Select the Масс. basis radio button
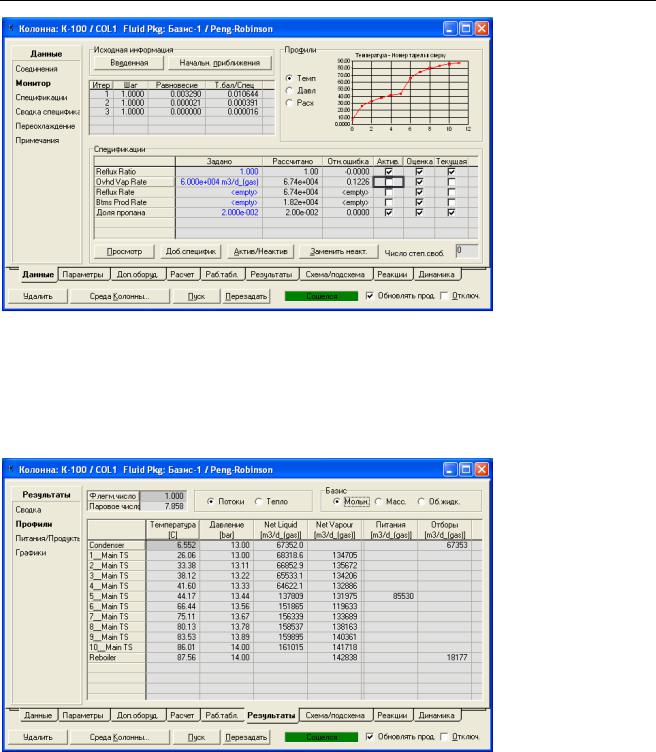The image size is (656, 752). 378,501
